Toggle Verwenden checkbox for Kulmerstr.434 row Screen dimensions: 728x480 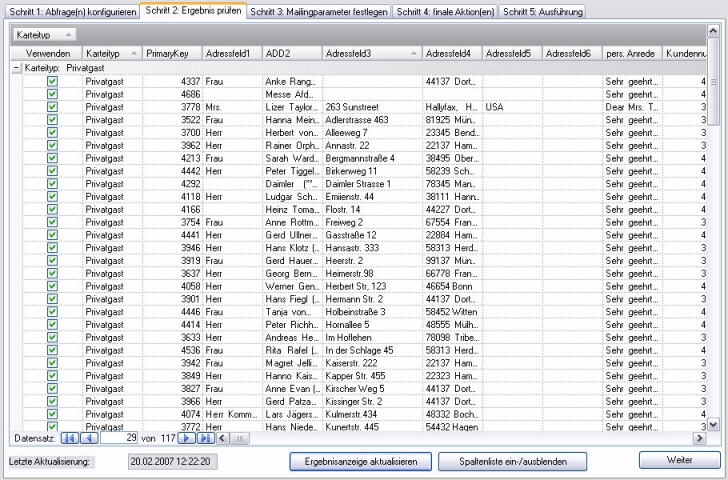pyautogui.click(x=52, y=414)
